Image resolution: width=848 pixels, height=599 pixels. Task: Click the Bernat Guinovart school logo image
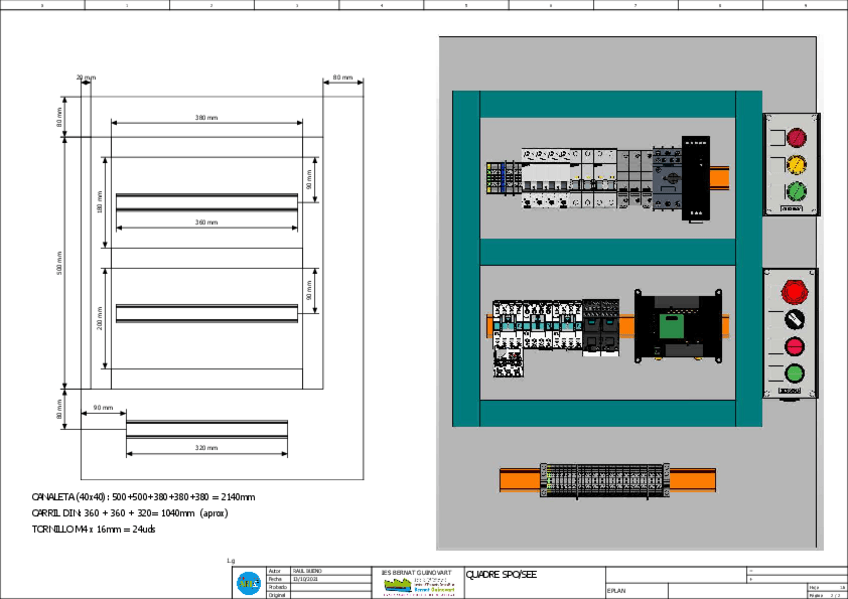coord(419,586)
